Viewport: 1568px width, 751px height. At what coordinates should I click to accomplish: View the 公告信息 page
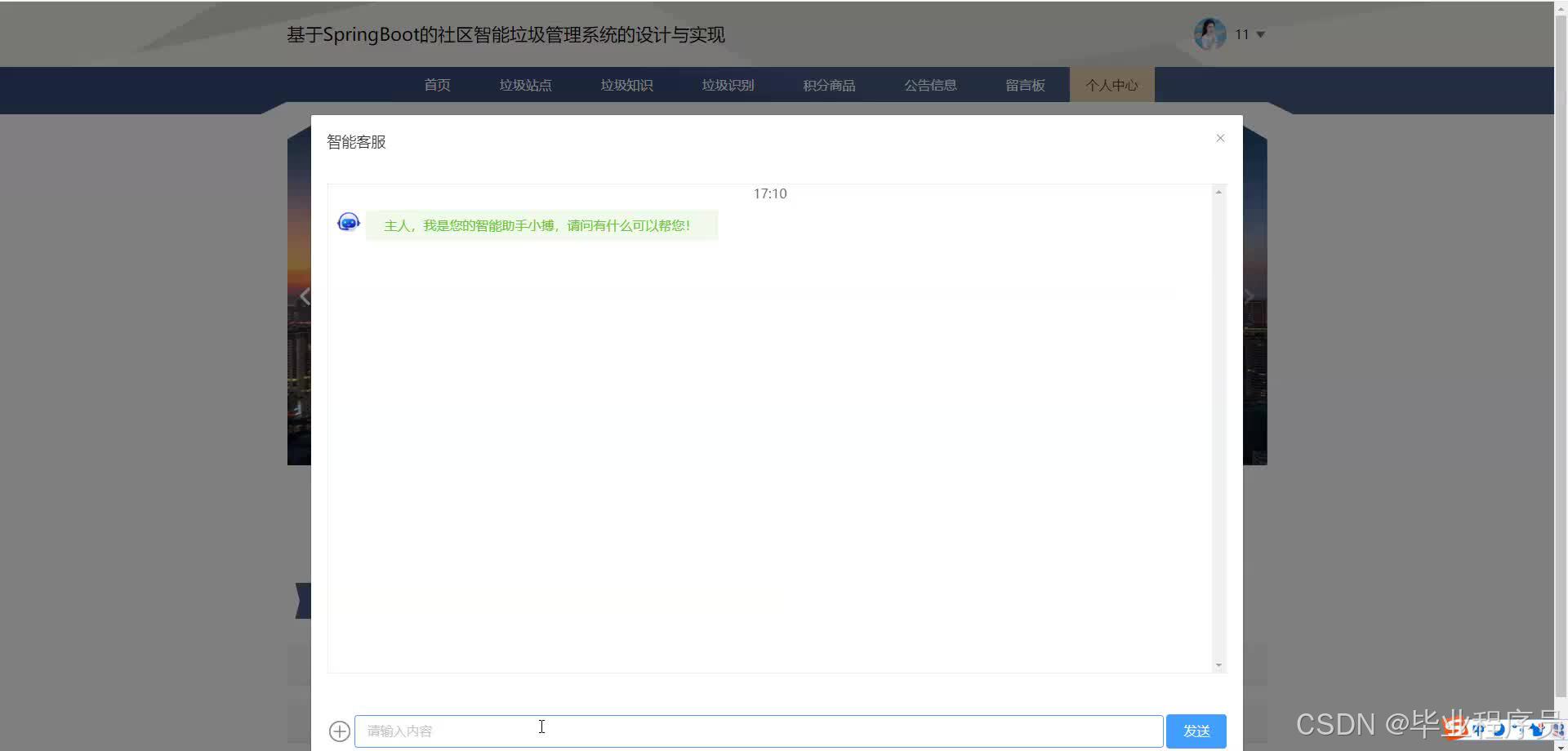(x=930, y=85)
